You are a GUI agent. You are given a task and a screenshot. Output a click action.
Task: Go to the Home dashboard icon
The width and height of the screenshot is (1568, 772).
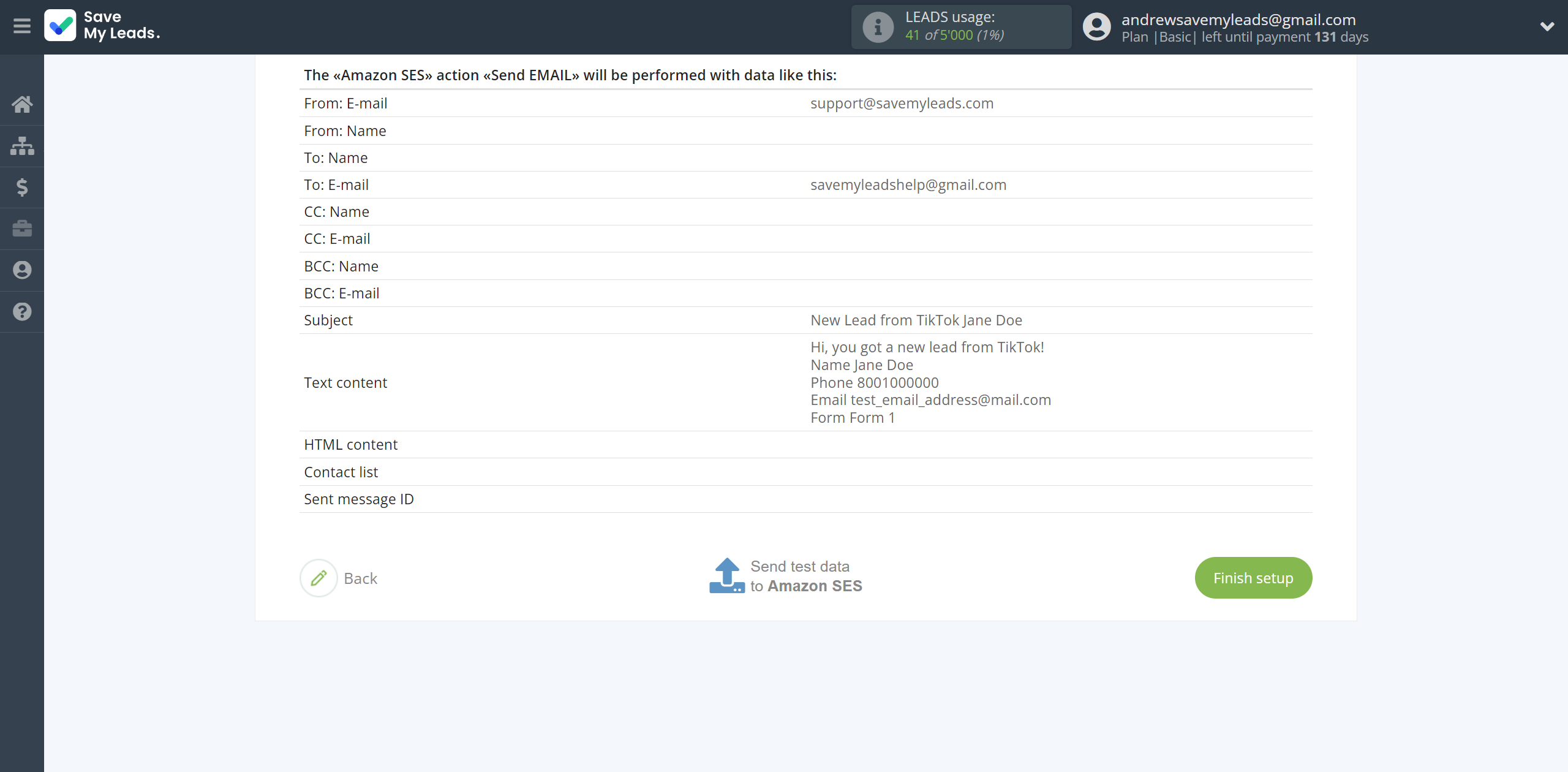(22, 104)
